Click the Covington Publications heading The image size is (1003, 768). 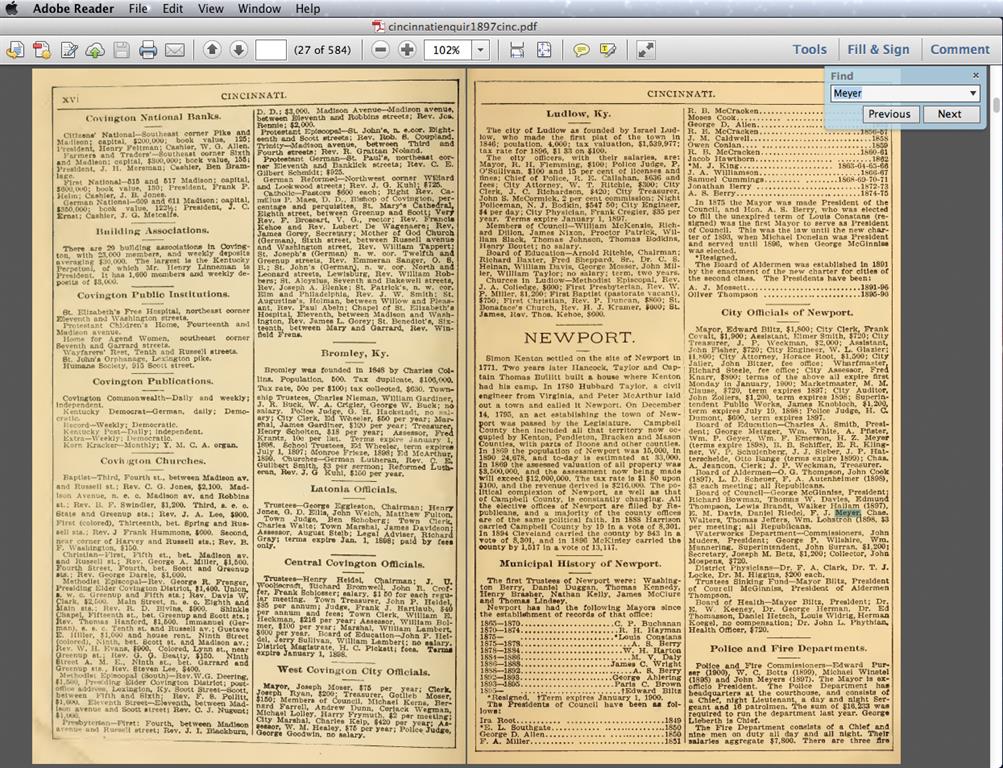click(x=152, y=381)
